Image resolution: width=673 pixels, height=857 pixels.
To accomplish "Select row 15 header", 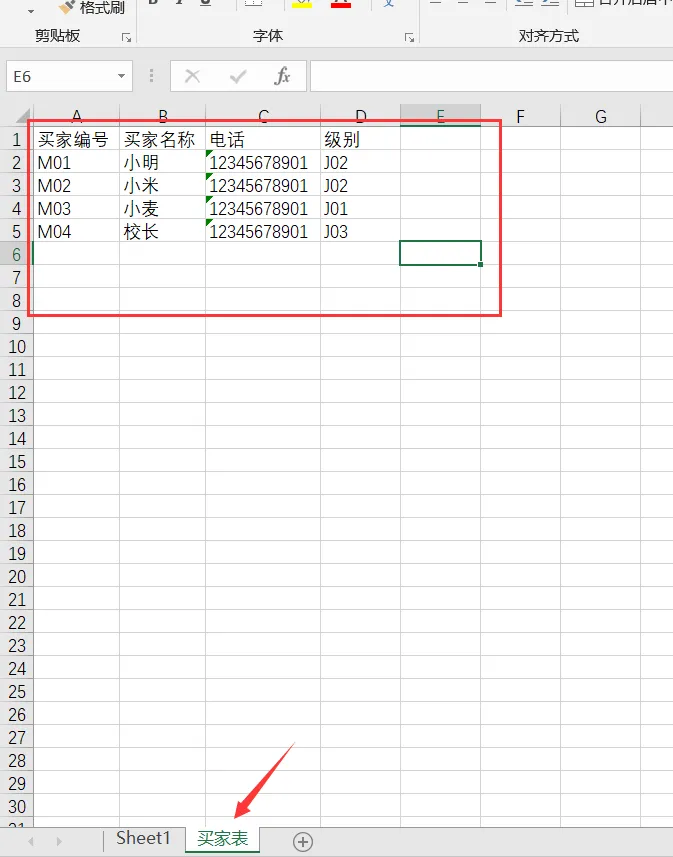I will [16, 461].
